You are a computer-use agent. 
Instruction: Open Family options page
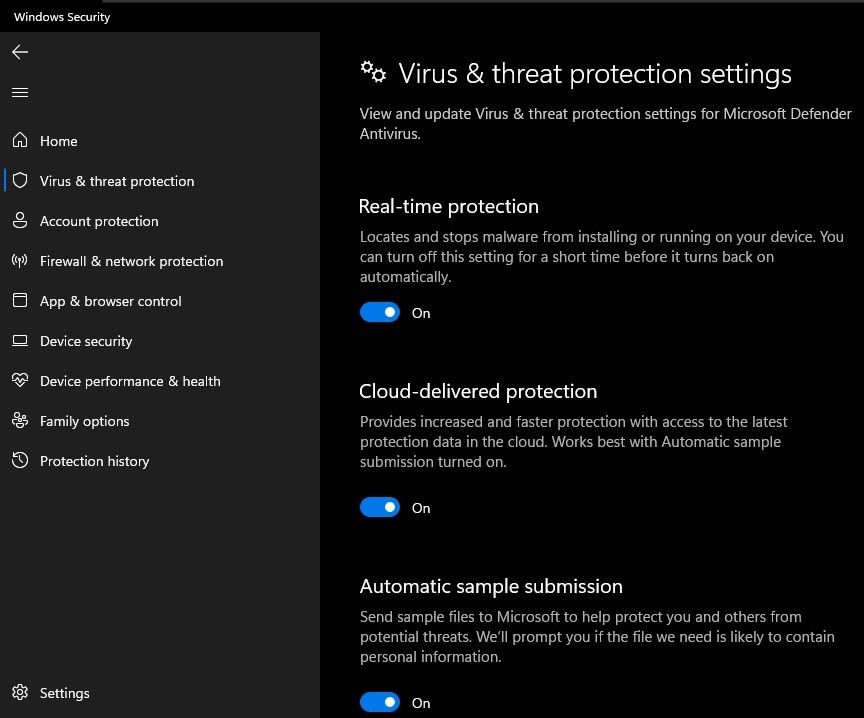(x=84, y=421)
